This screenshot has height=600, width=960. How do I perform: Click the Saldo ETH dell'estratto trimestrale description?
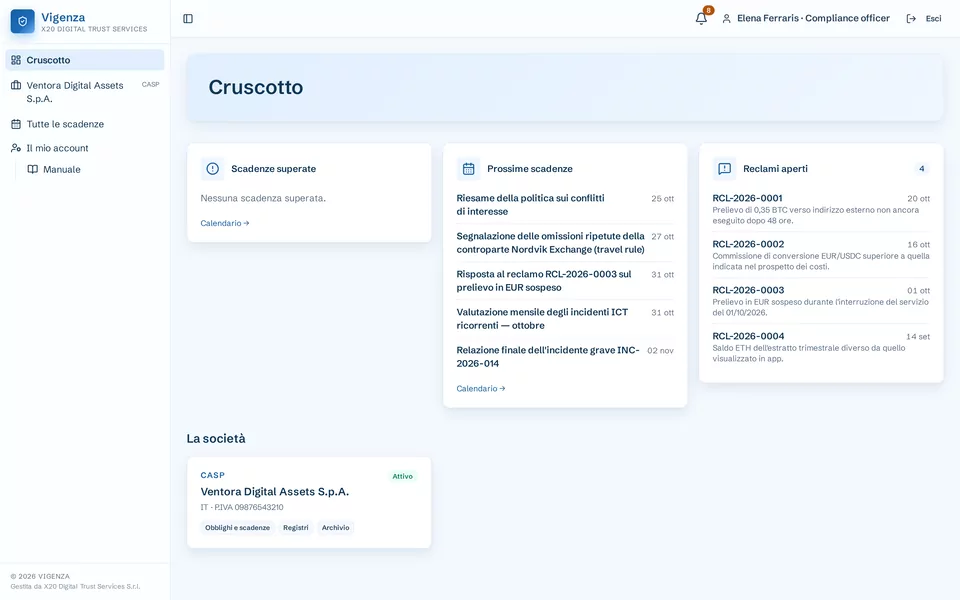[x=809, y=353]
